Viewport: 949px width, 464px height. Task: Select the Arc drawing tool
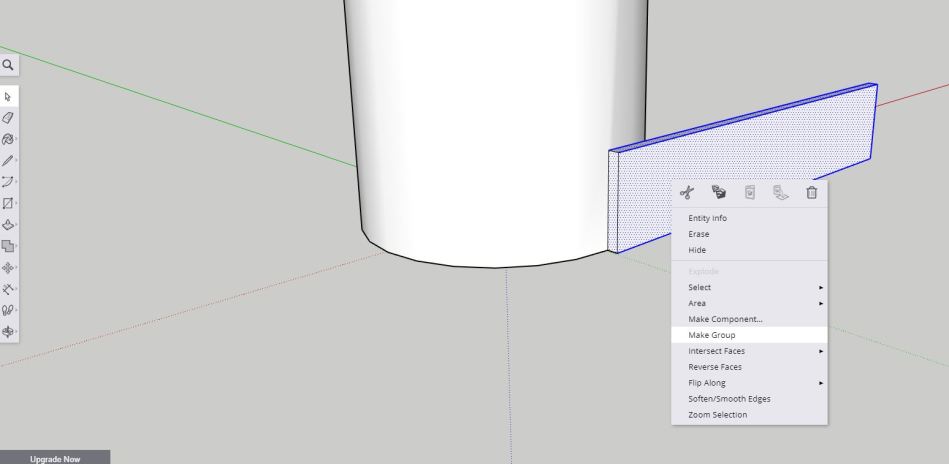point(9,181)
